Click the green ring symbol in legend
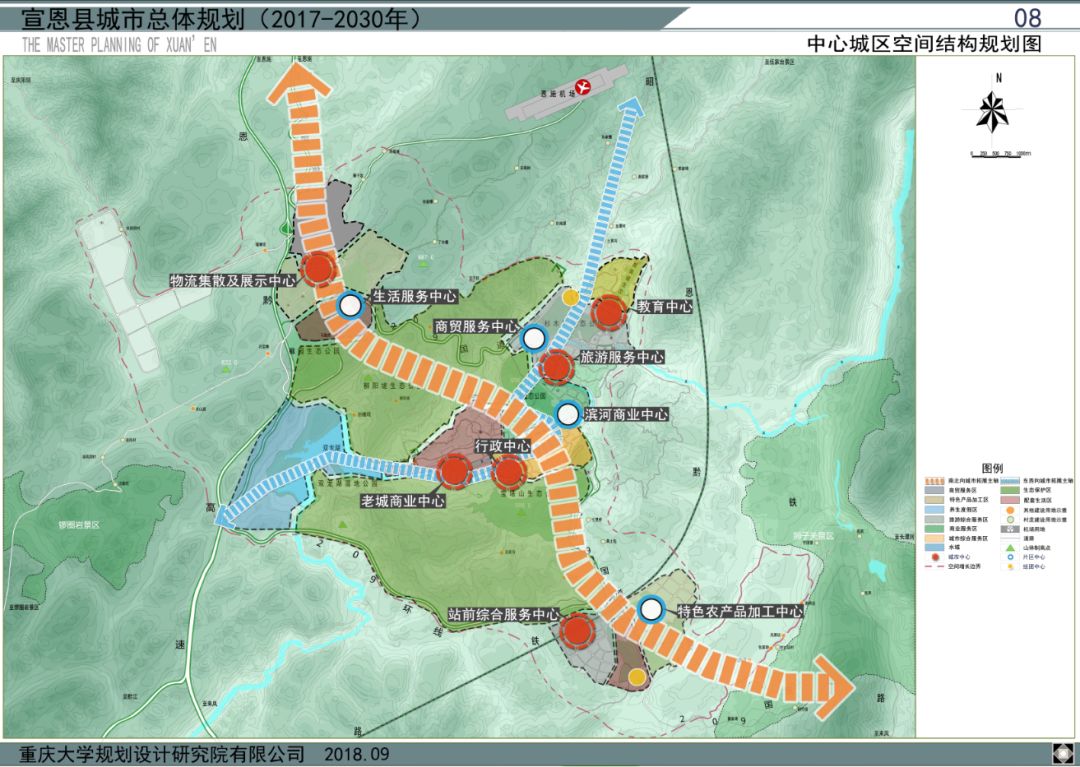This screenshot has height=767, width=1080. click(x=1010, y=520)
